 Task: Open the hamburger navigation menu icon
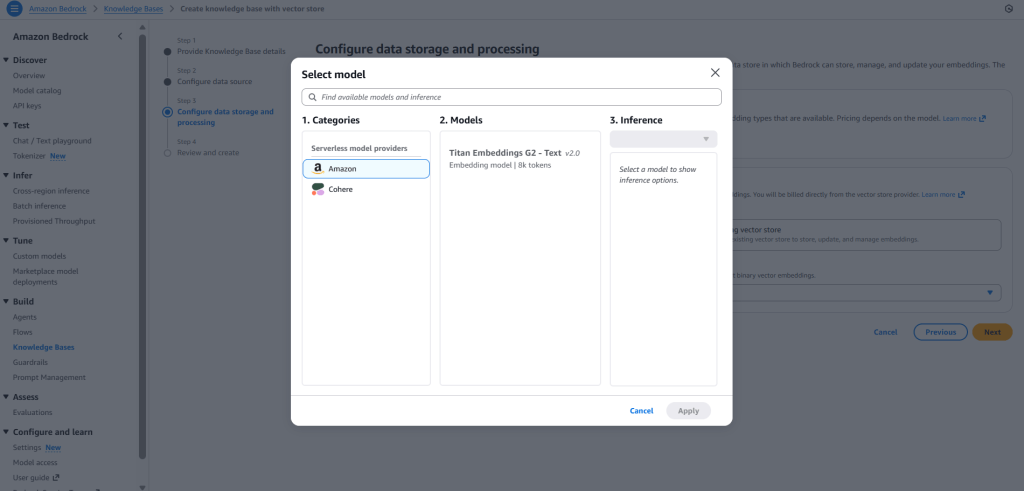point(14,8)
